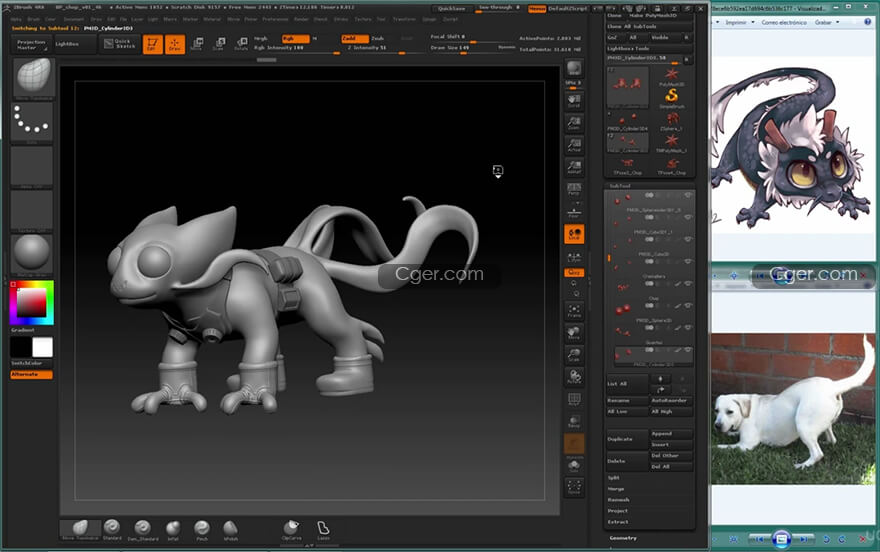The width and height of the screenshot is (880, 552).
Task: Open the Correo electrónico menu item
Action: (782, 21)
